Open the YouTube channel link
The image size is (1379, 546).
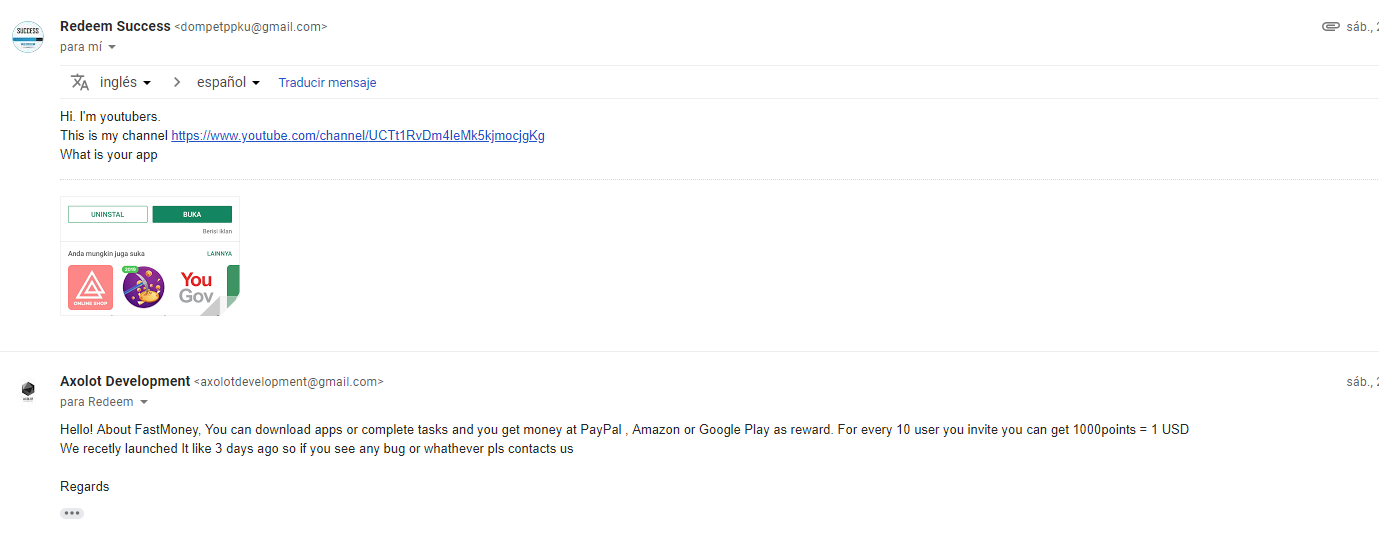pos(358,136)
